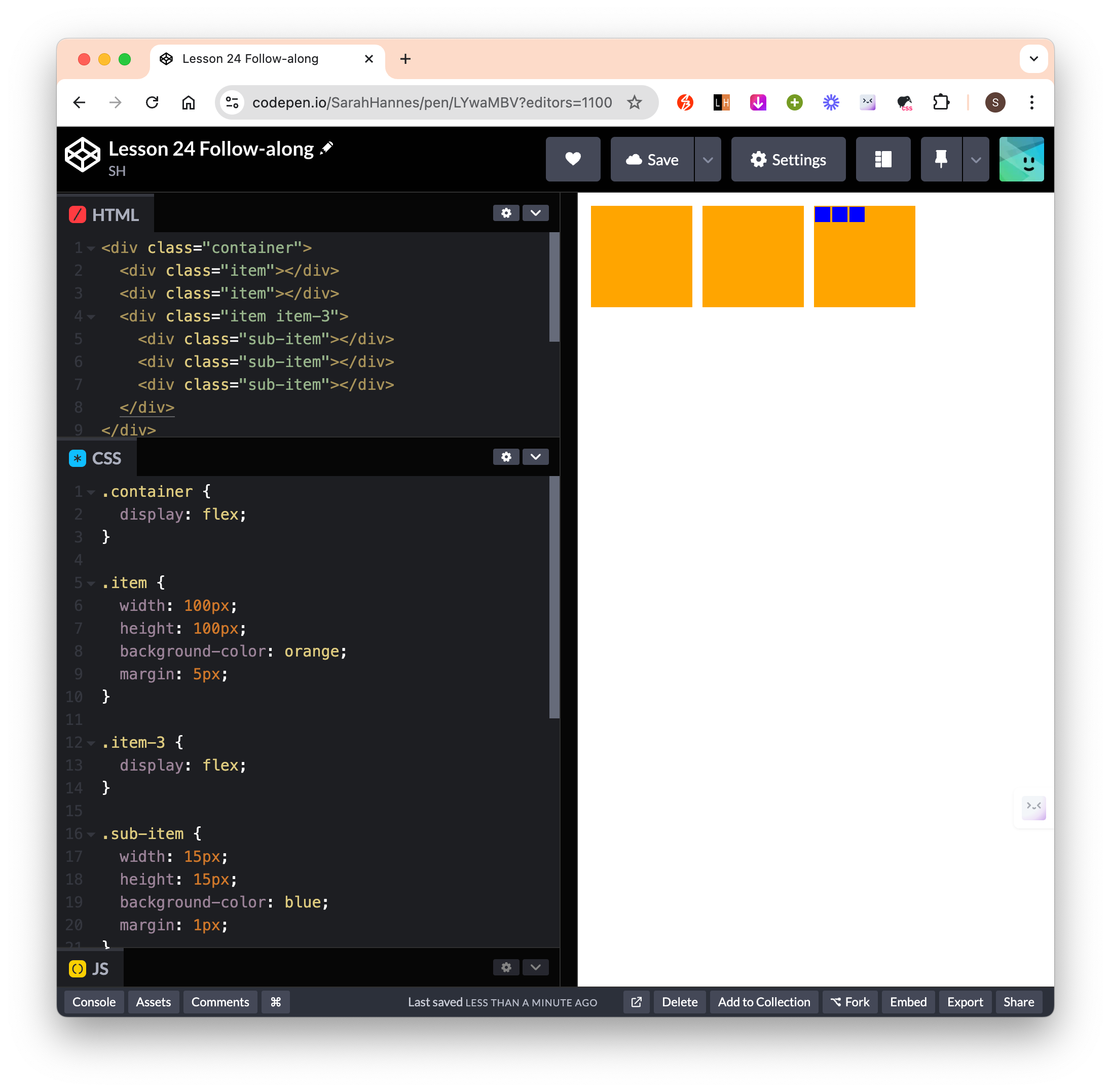Click 'orange' value in CSS line 8
The height and width of the screenshot is (1092, 1111).
[312, 651]
